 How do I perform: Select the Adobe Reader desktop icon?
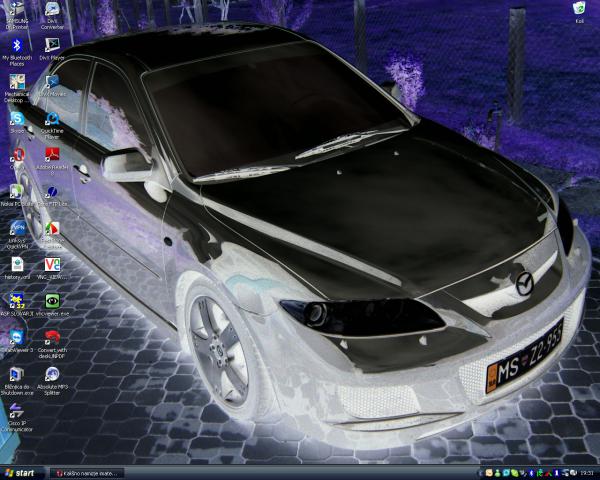point(52,155)
